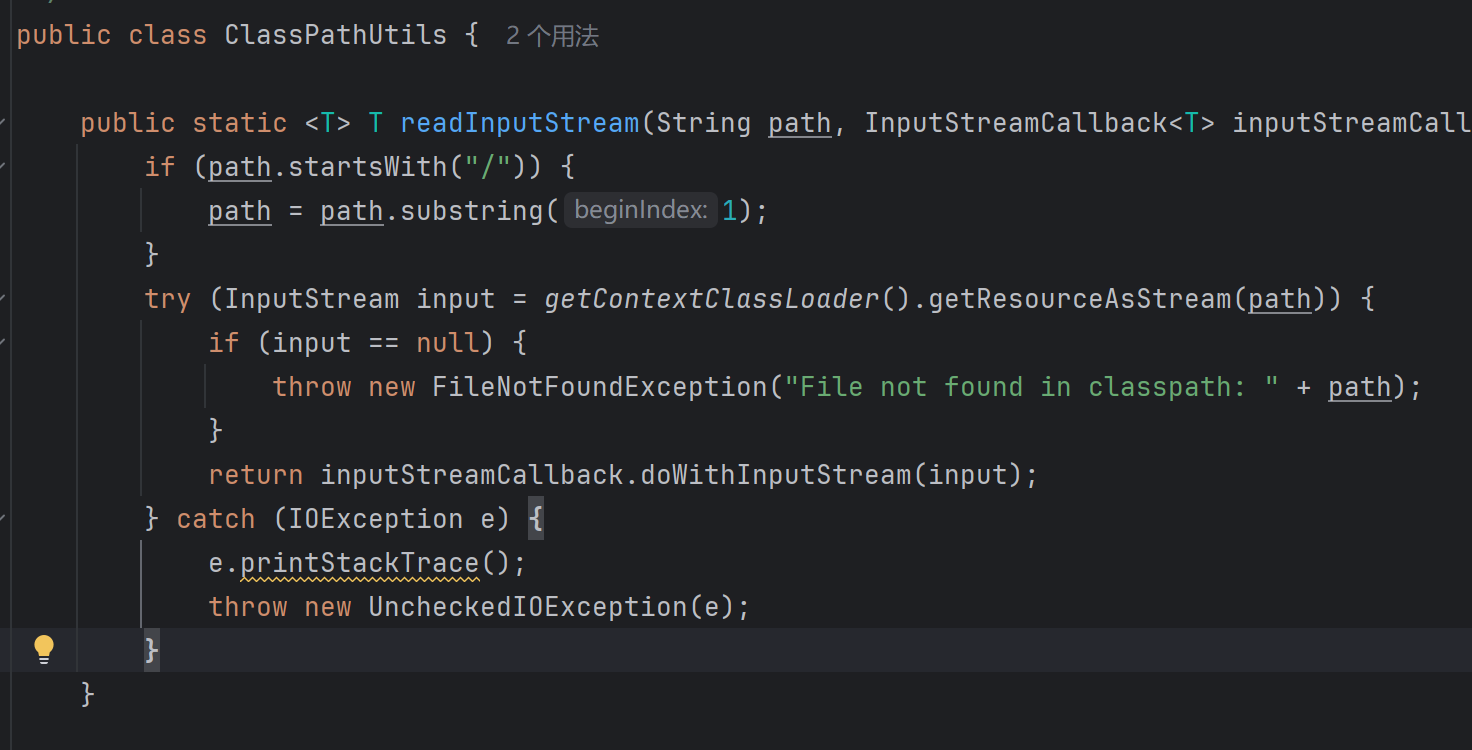
Task: Click the getResourceAsStream method call
Action: 1080,299
